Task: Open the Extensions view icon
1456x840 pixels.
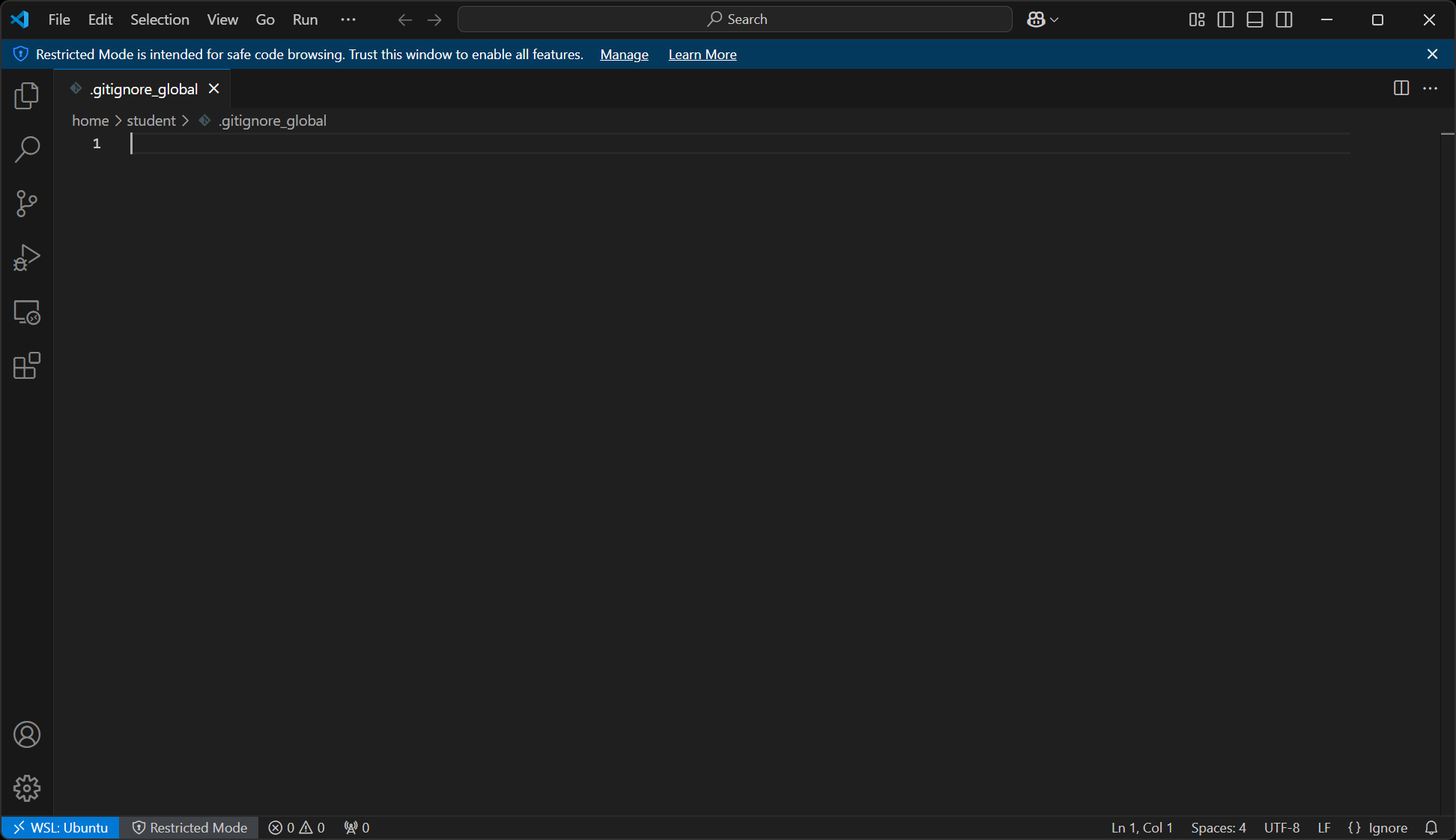Action: 27,366
